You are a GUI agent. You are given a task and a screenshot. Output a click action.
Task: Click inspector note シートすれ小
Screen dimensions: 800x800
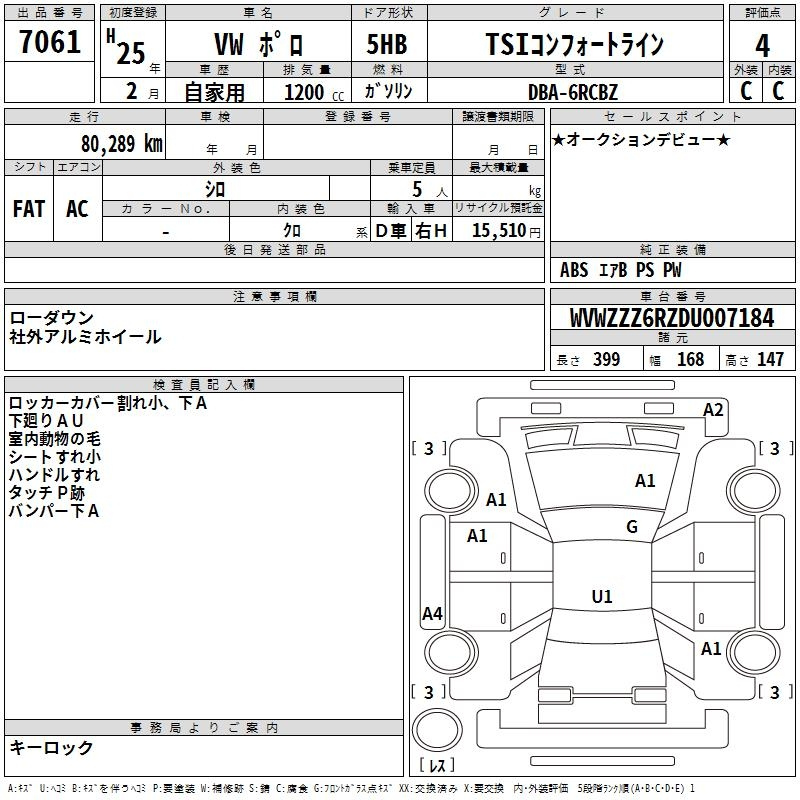55,457
